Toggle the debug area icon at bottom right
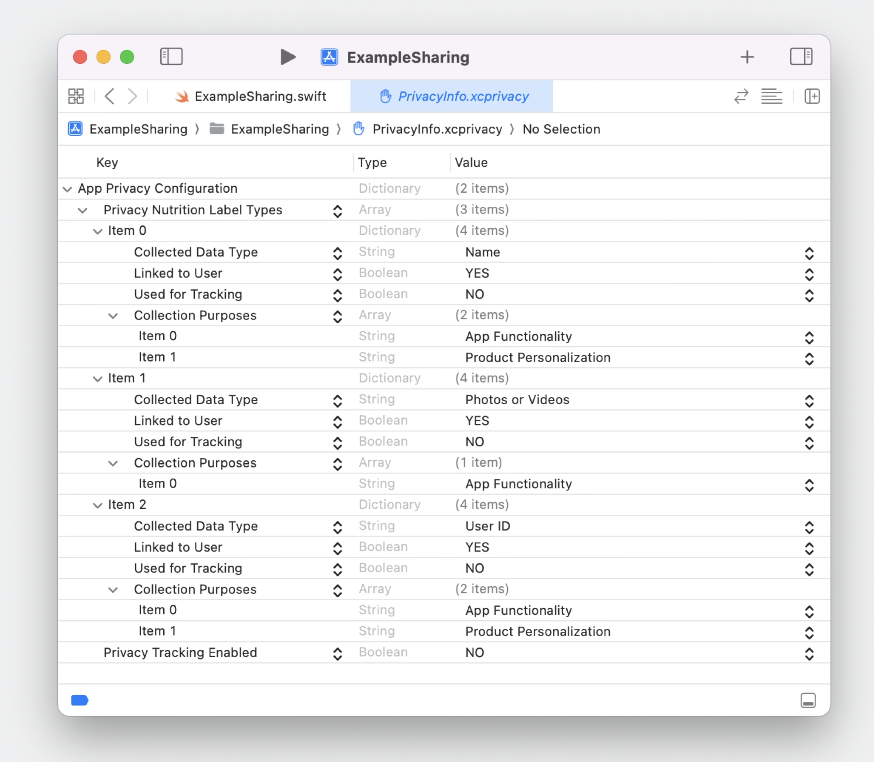 pyautogui.click(x=808, y=700)
